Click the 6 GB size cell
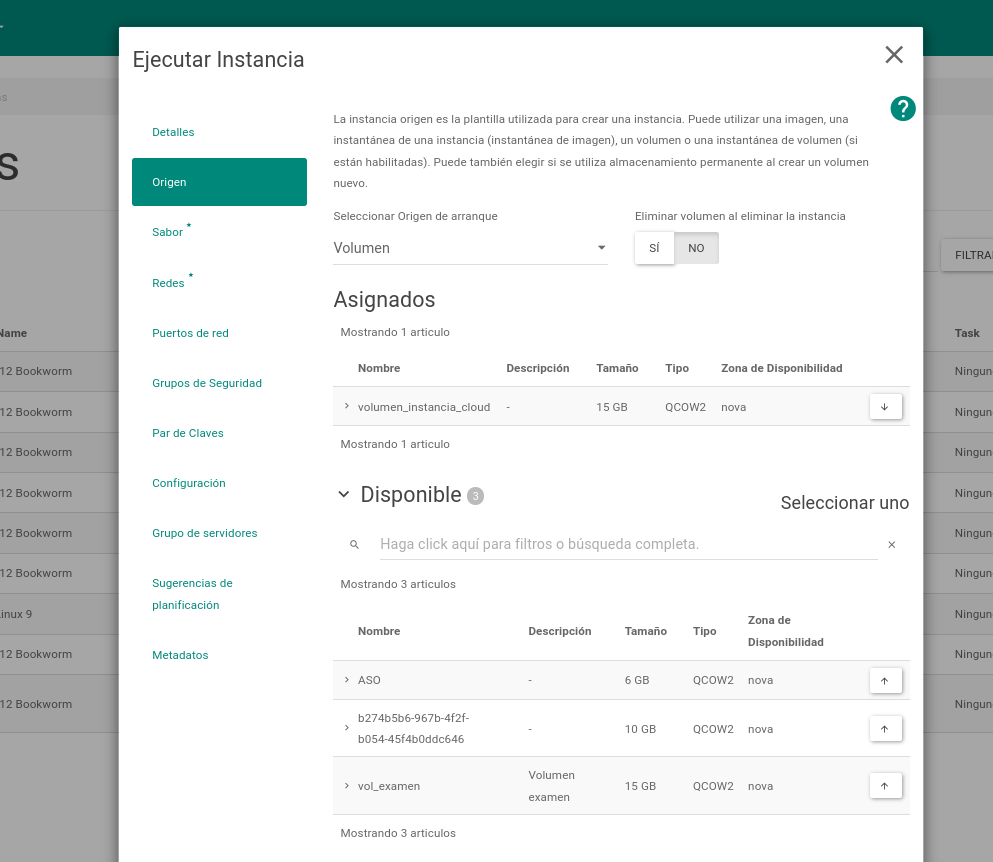Image resolution: width=993 pixels, height=862 pixels. (x=637, y=680)
